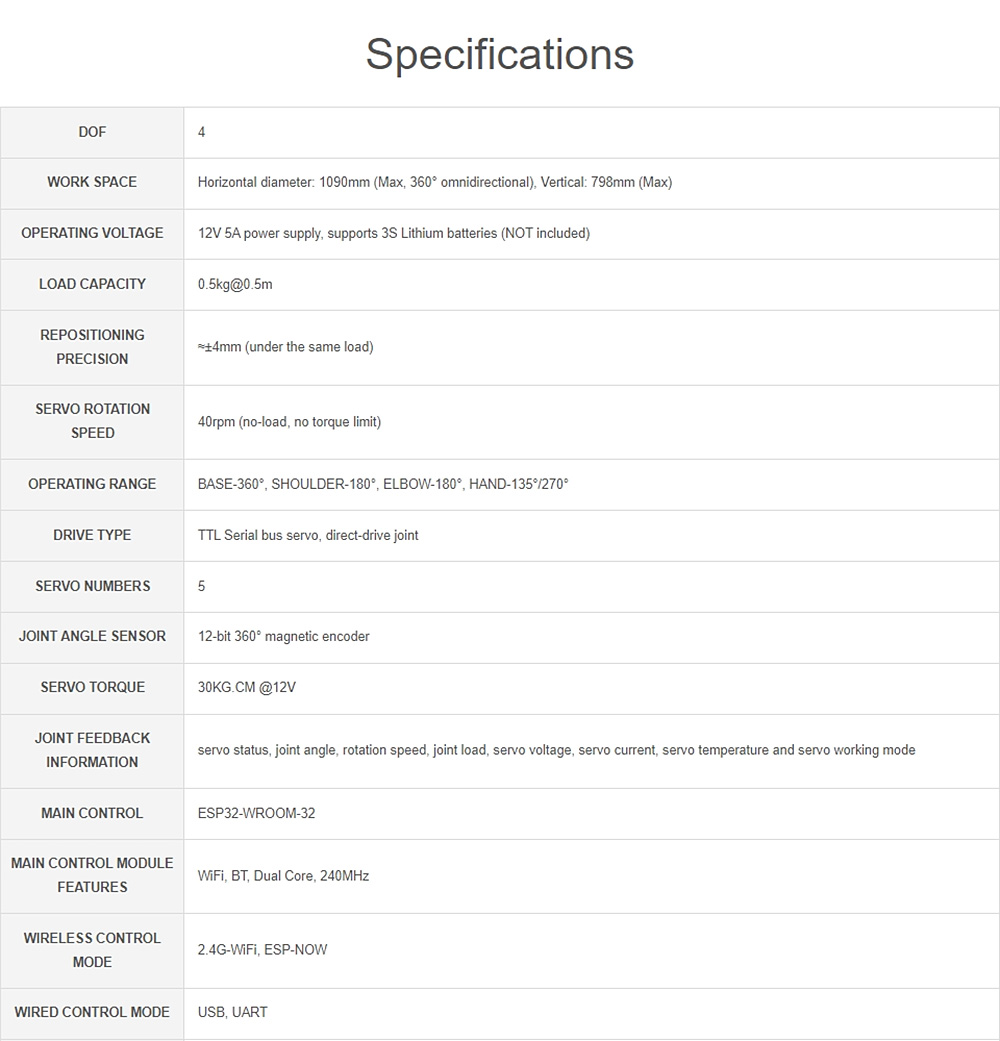Click the DRIVE TYPE label
1000x1041 pixels.
coord(92,535)
